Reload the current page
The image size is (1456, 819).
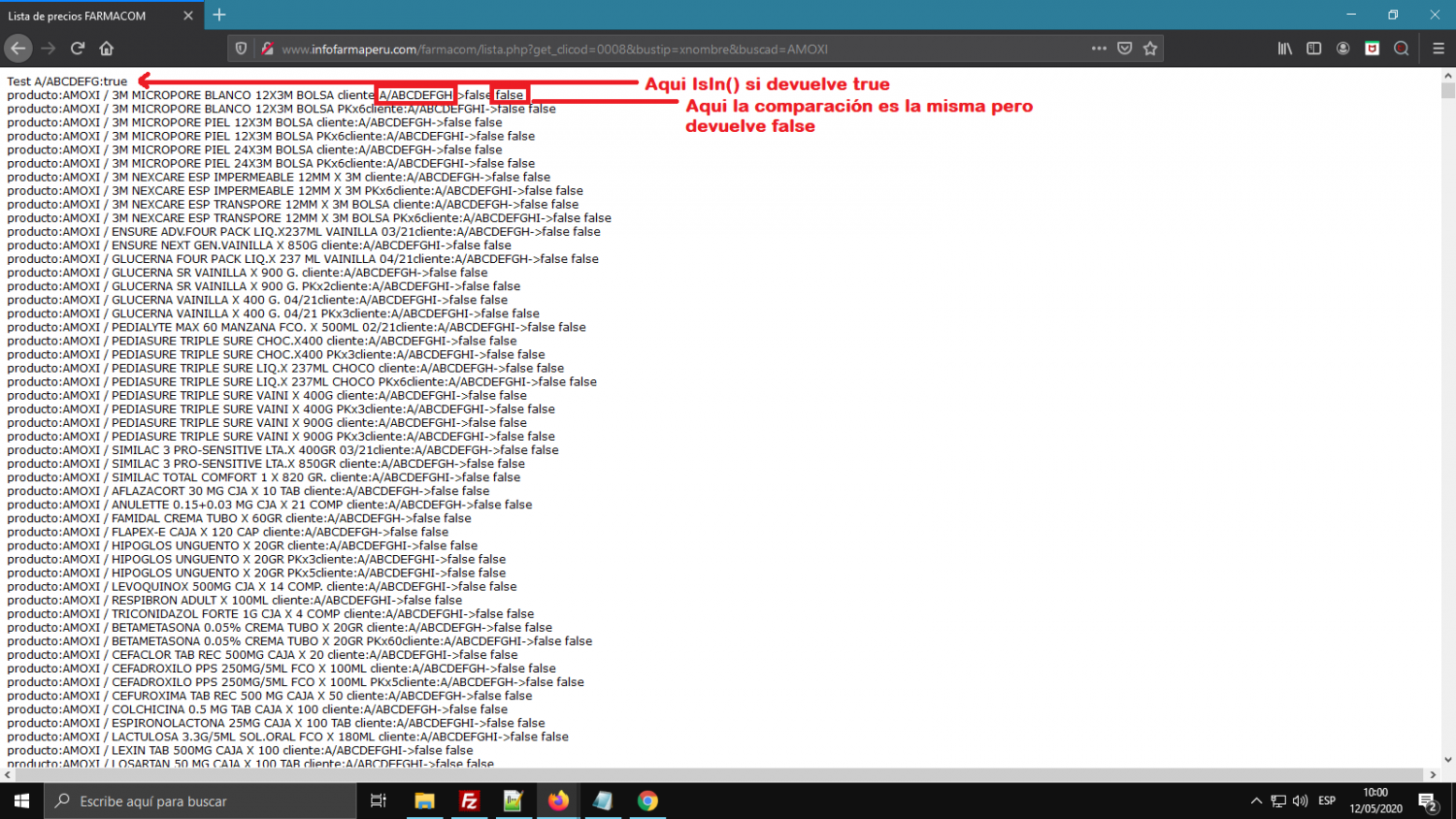(78, 49)
